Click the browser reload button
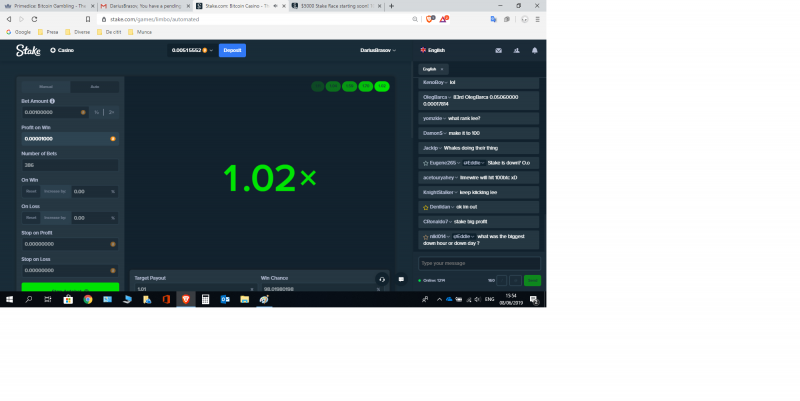The height and width of the screenshot is (401, 800). point(34,19)
